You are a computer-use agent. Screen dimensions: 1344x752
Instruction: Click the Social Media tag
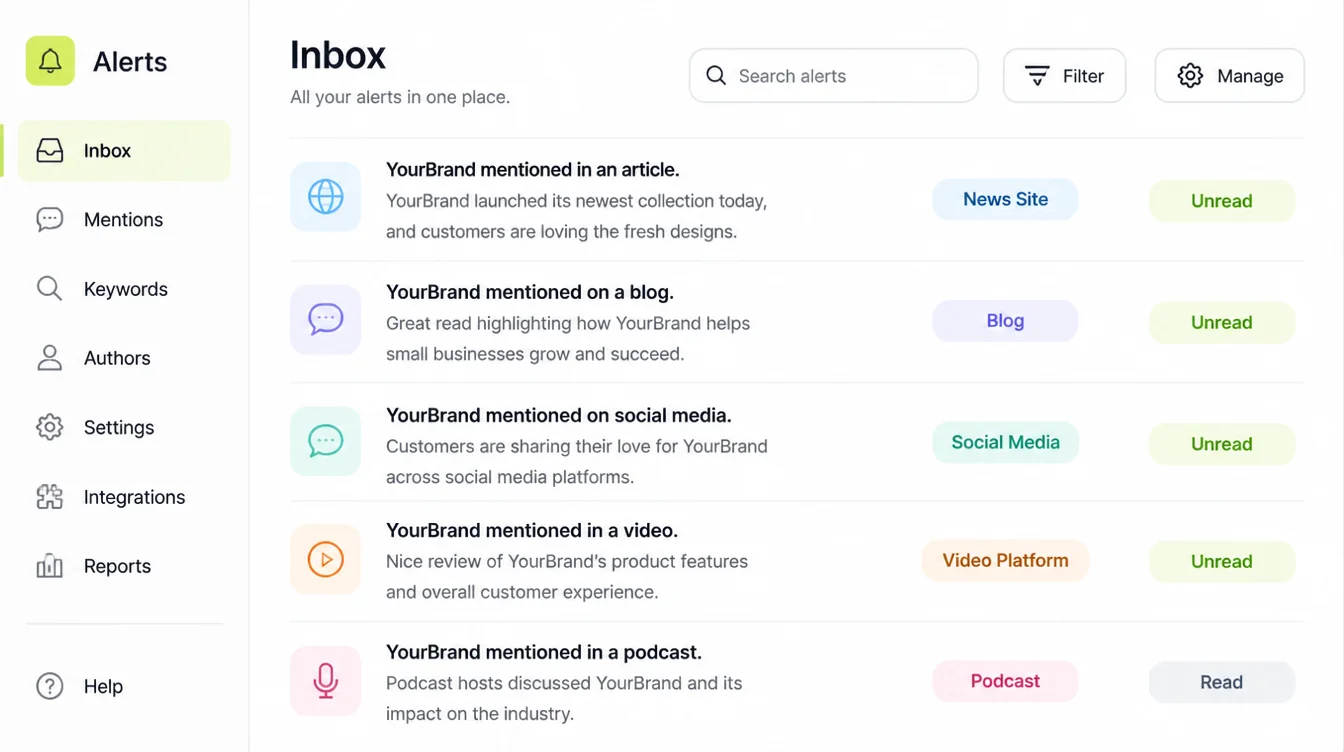click(1006, 442)
